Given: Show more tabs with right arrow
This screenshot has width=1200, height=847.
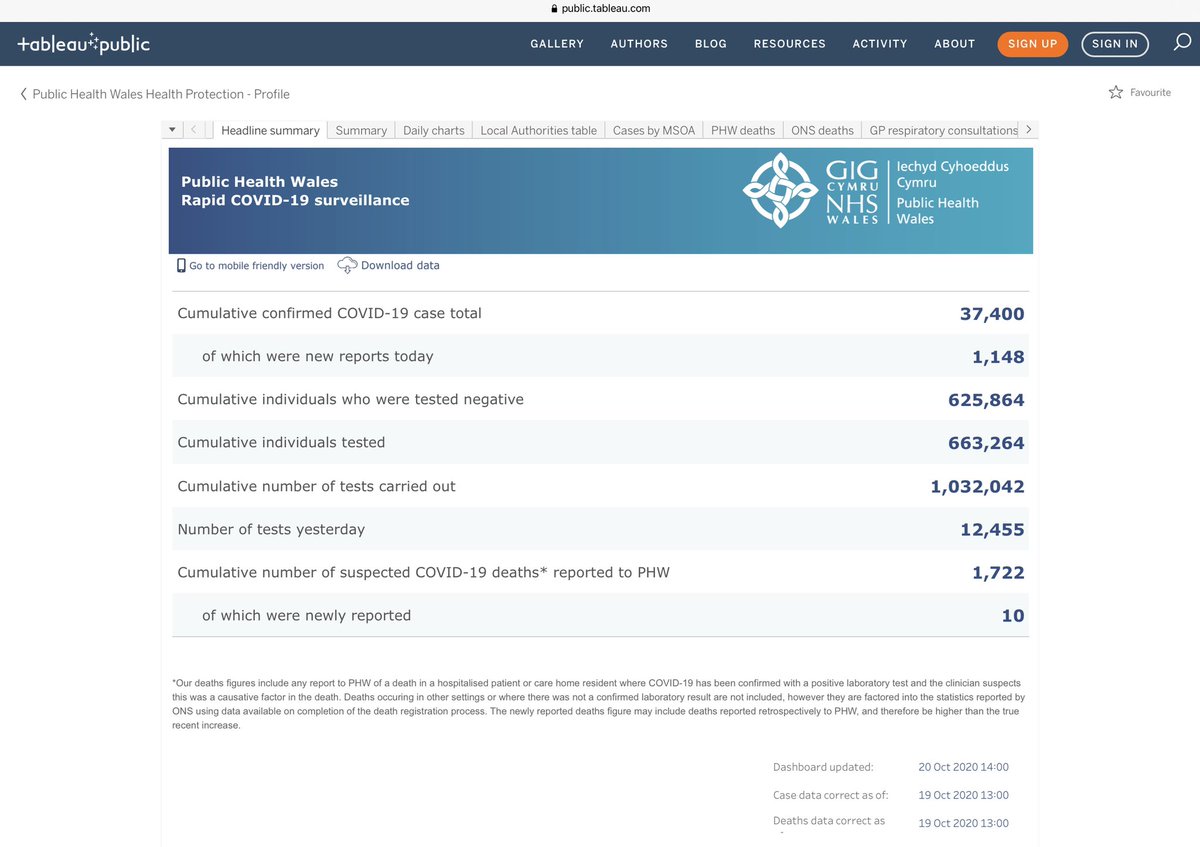Looking at the screenshot, I should point(1029,130).
